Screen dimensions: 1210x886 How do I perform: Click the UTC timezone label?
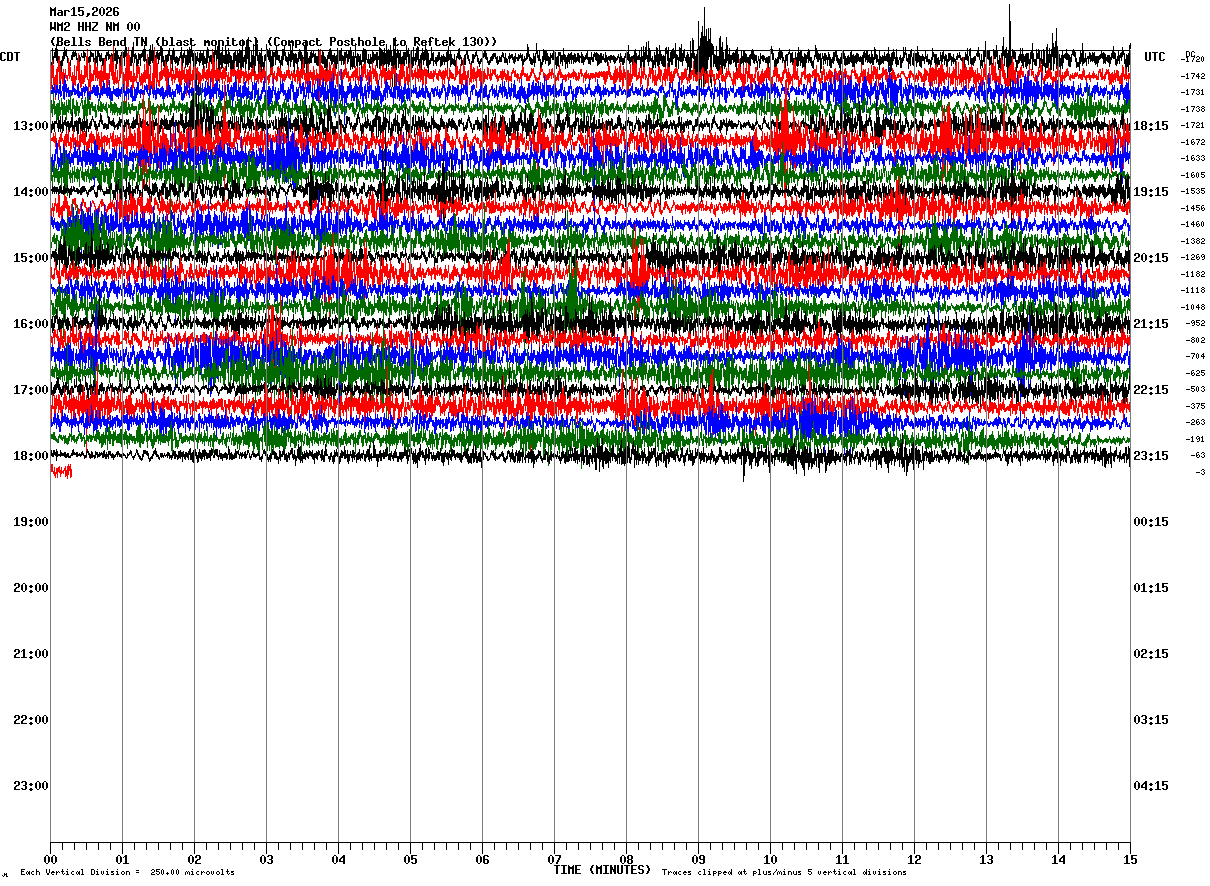pos(1155,57)
